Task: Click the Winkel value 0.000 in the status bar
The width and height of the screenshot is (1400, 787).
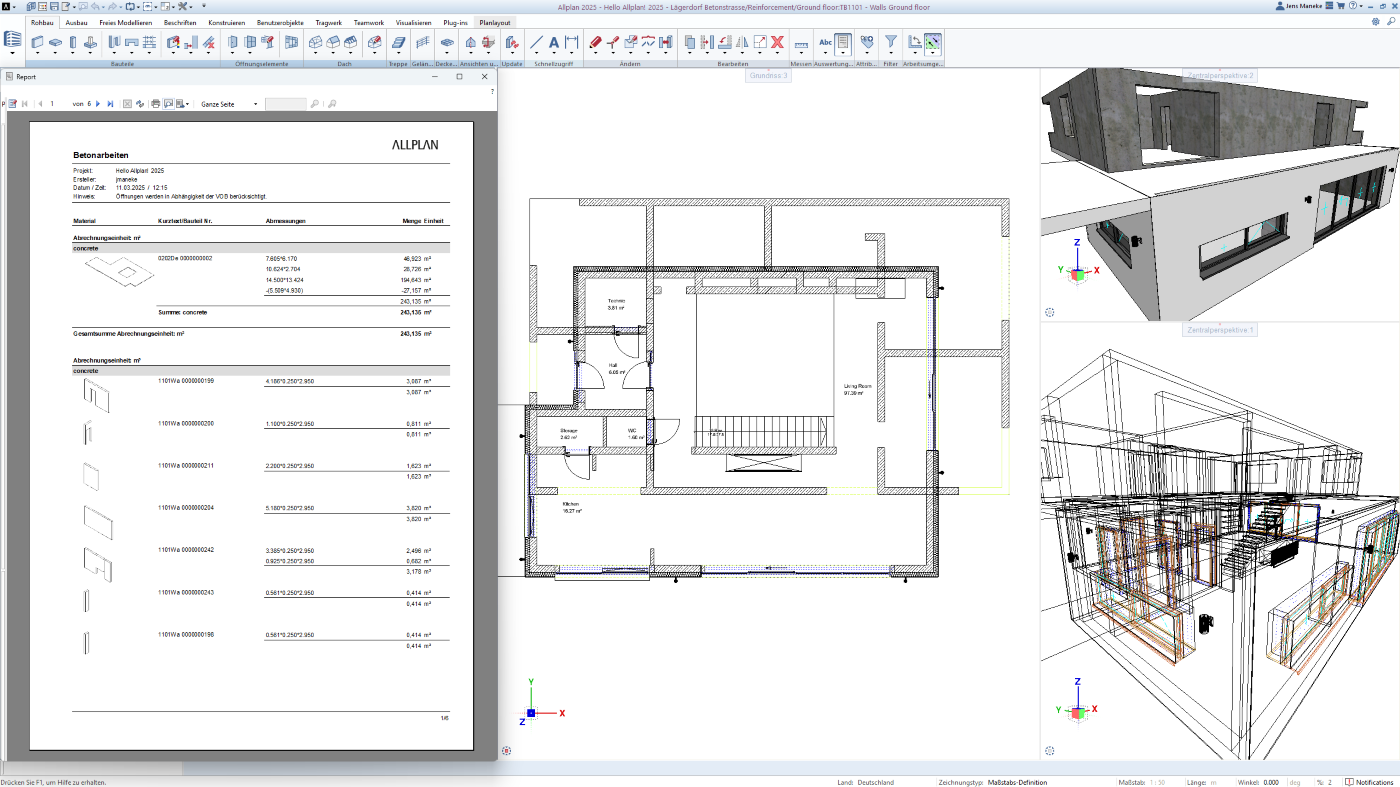Action: [x=1270, y=782]
